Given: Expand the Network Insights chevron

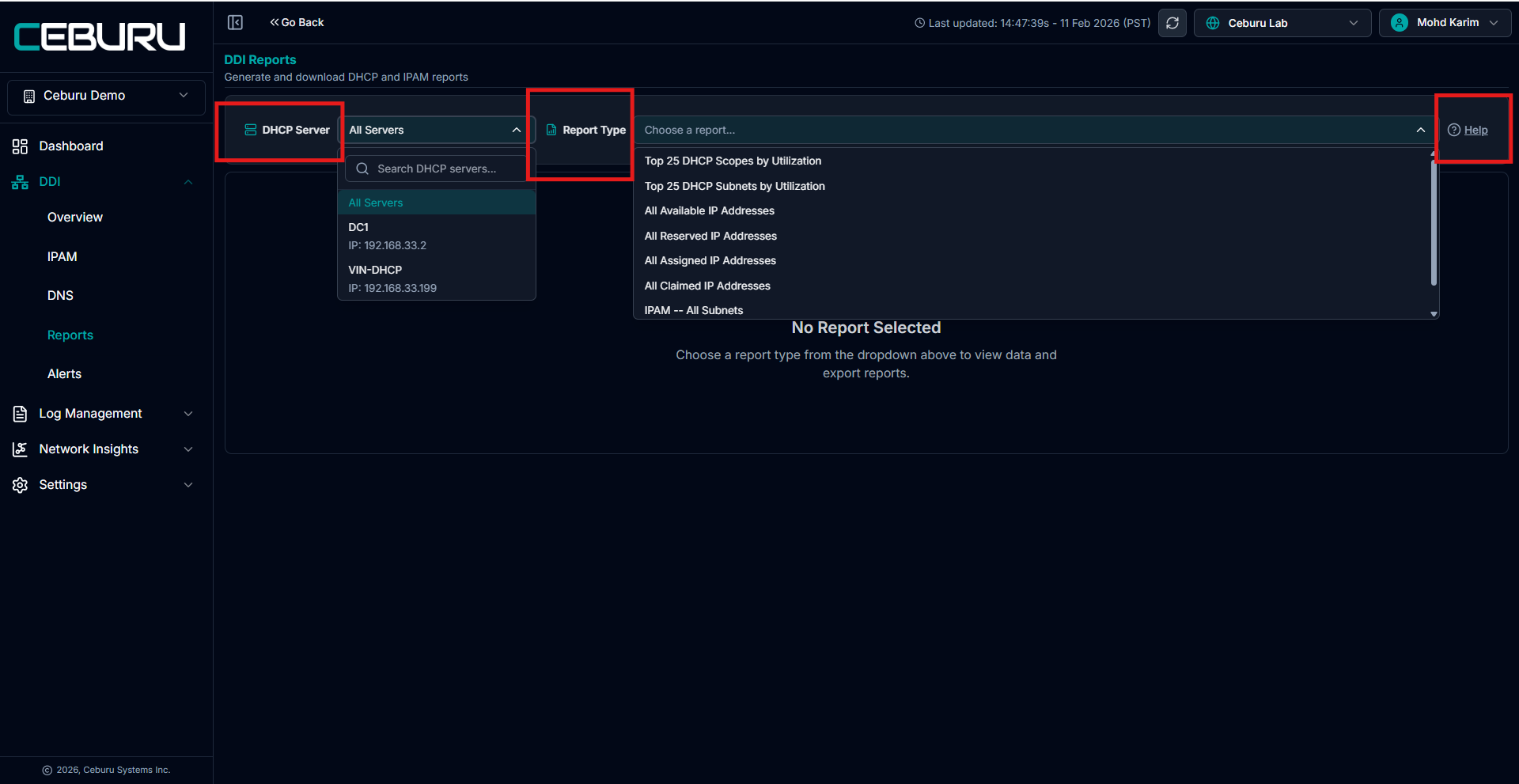Looking at the screenshot, I should coord(188,449).
